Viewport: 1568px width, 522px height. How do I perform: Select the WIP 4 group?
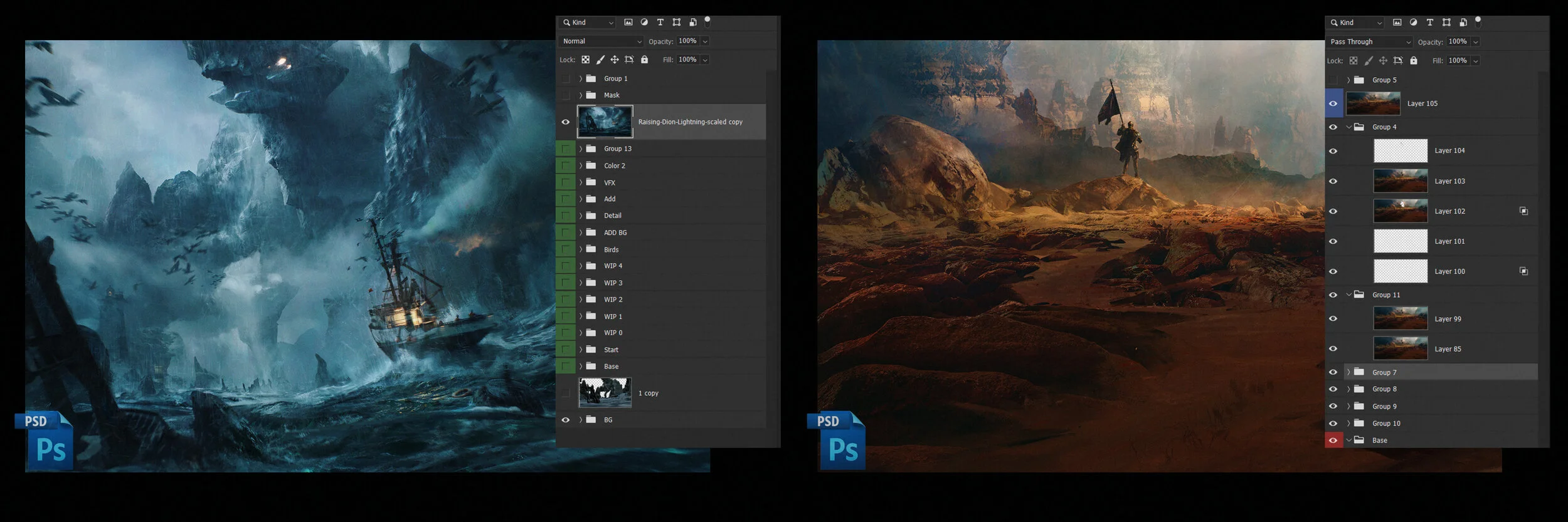[660, 266]
